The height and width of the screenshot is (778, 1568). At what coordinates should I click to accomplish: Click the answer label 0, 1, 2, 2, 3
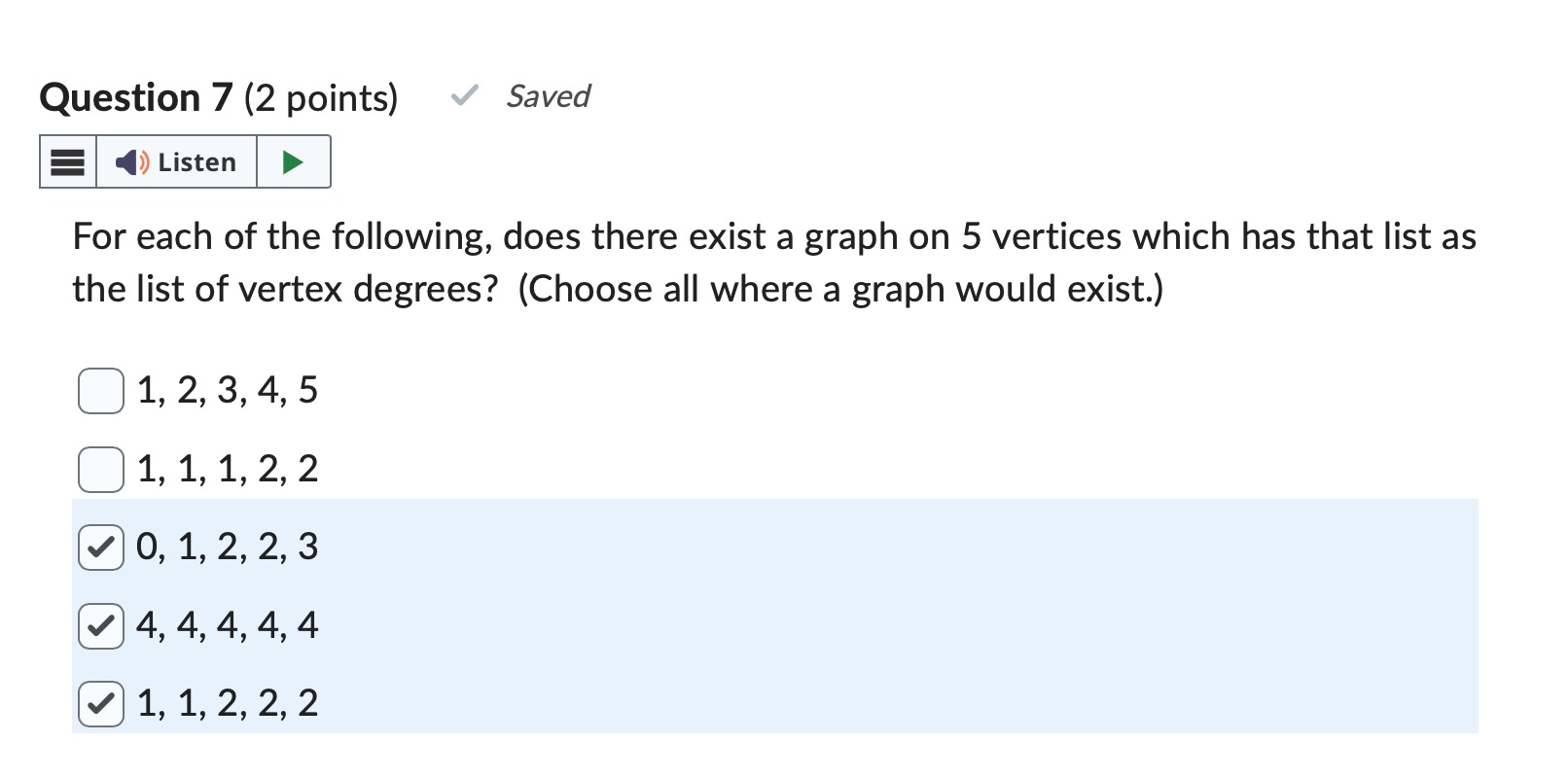coord(228,548)
